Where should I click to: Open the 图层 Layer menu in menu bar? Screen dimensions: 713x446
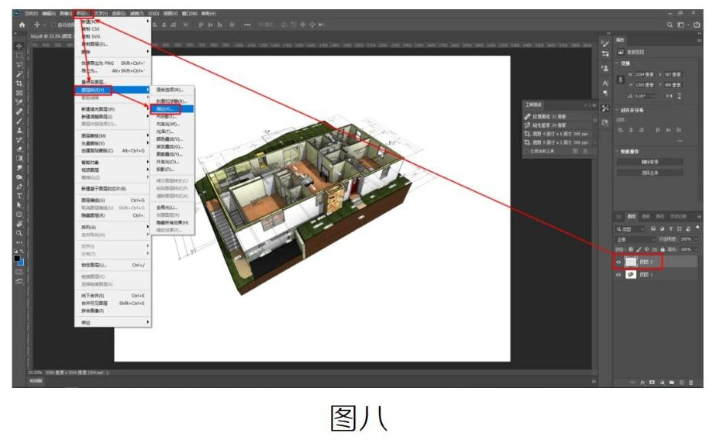(83, 14)
